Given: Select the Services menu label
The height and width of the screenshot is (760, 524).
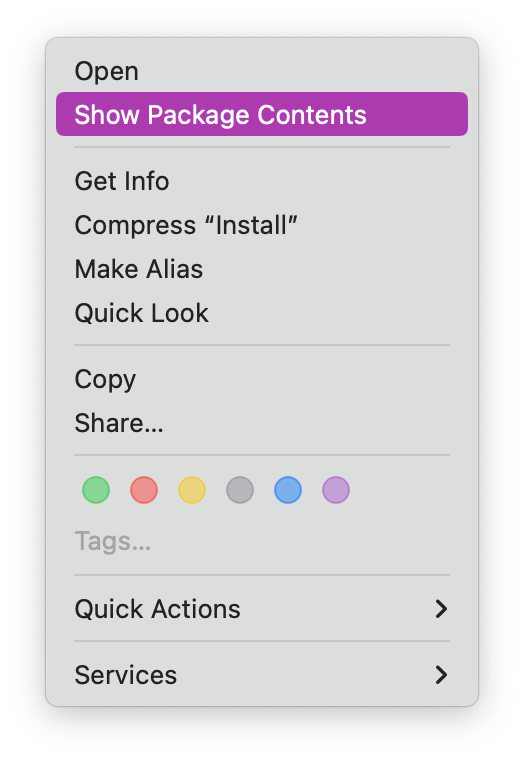Looking at the screenshot, I should pyautogui.click(x=126, y=675).
